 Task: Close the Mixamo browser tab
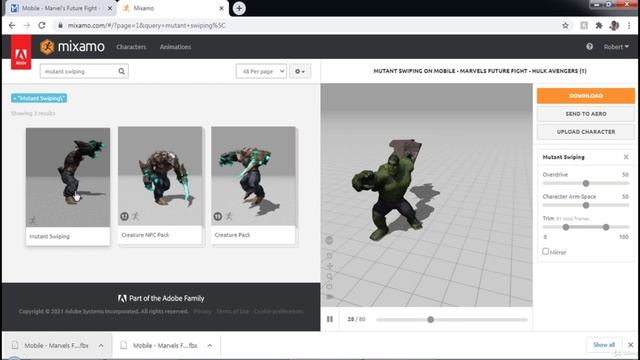222,8
